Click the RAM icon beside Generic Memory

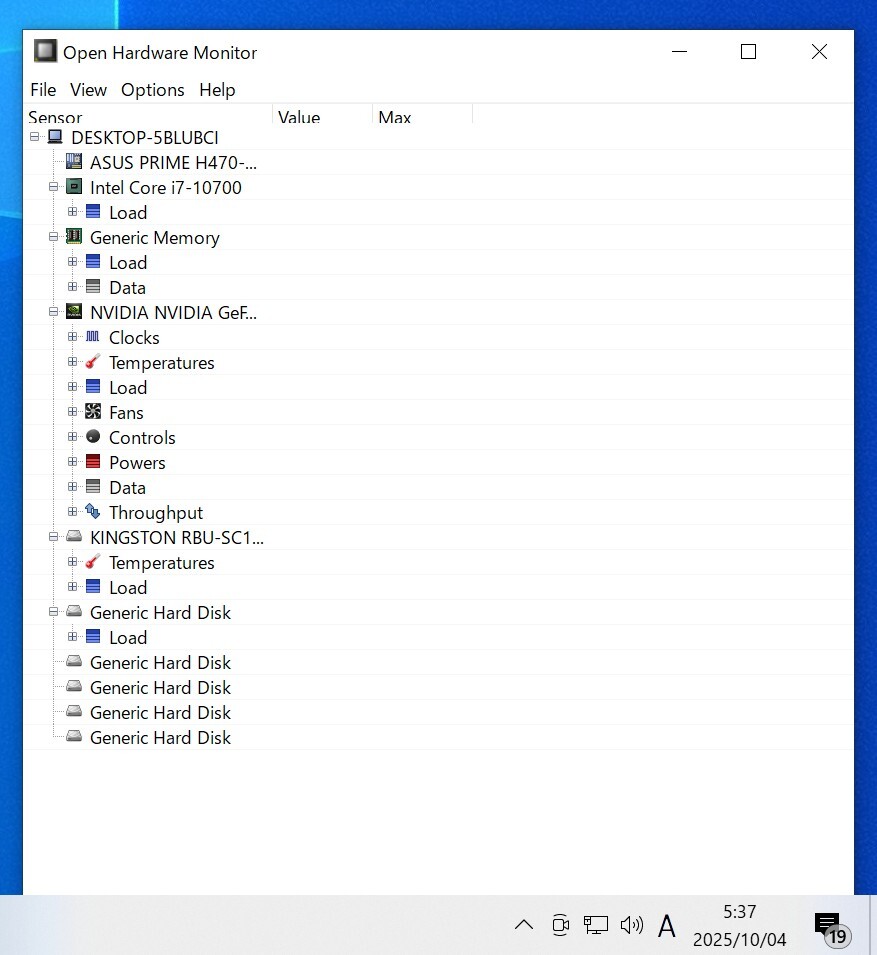click(74, 236)
